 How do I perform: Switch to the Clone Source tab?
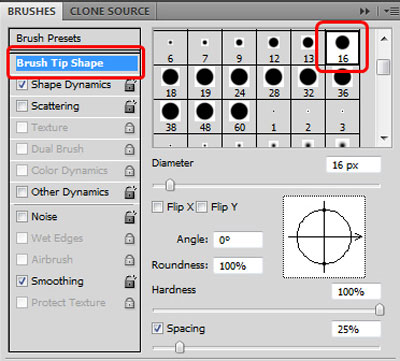click(110, 11)
